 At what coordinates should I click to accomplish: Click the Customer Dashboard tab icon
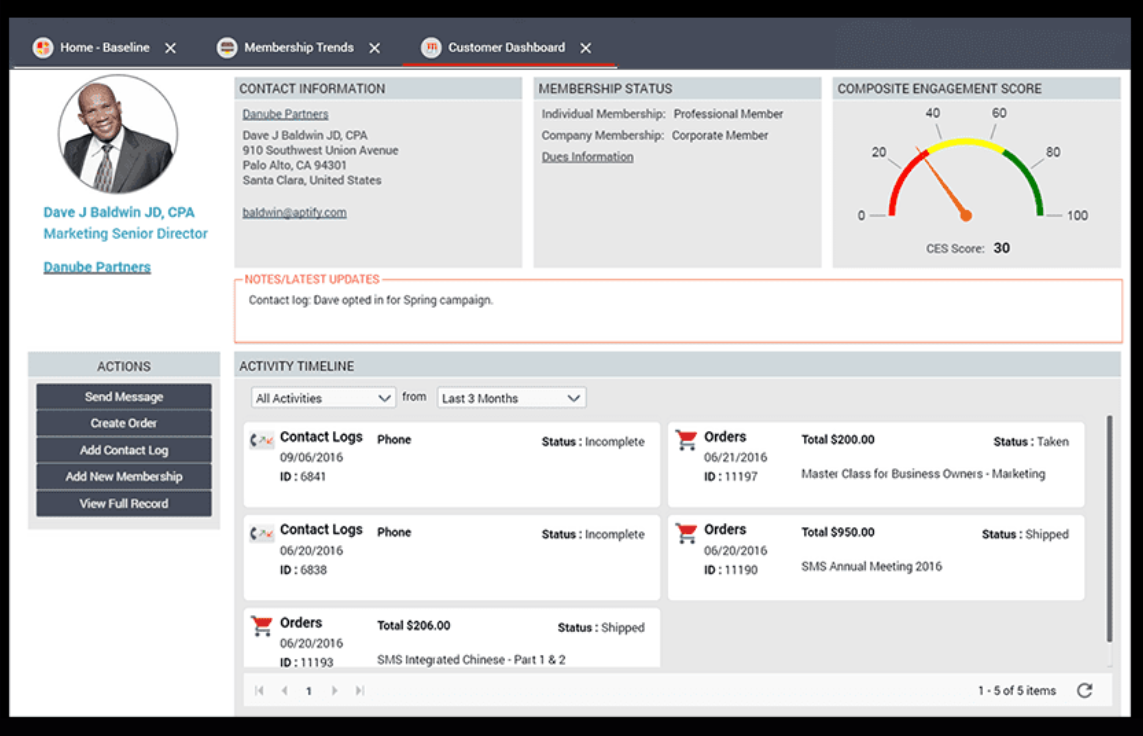point(430,47)
